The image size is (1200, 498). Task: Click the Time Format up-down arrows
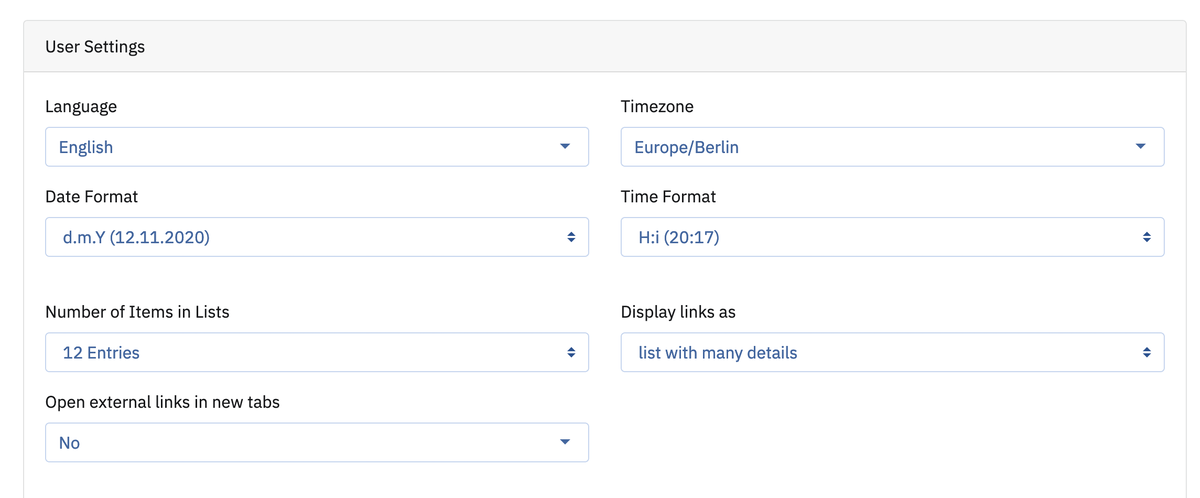click(x=1147, y=238)
